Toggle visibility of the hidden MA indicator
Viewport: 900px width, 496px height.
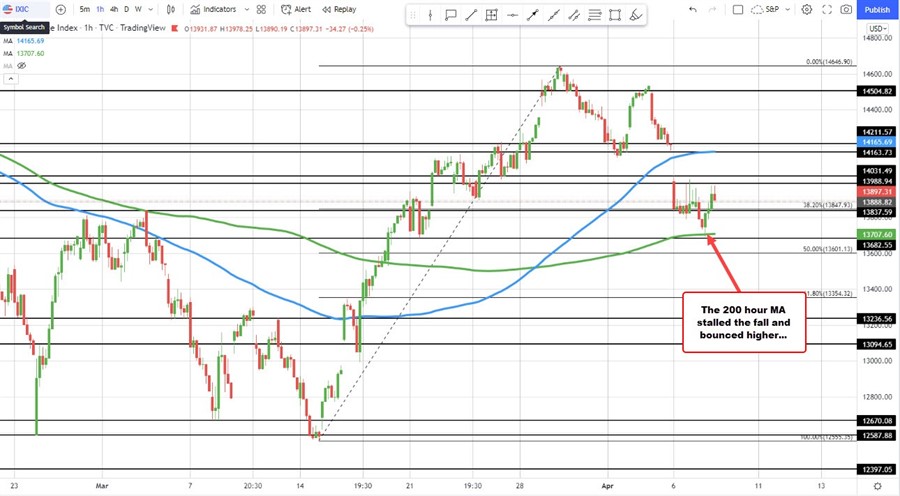tap(22, 65)
